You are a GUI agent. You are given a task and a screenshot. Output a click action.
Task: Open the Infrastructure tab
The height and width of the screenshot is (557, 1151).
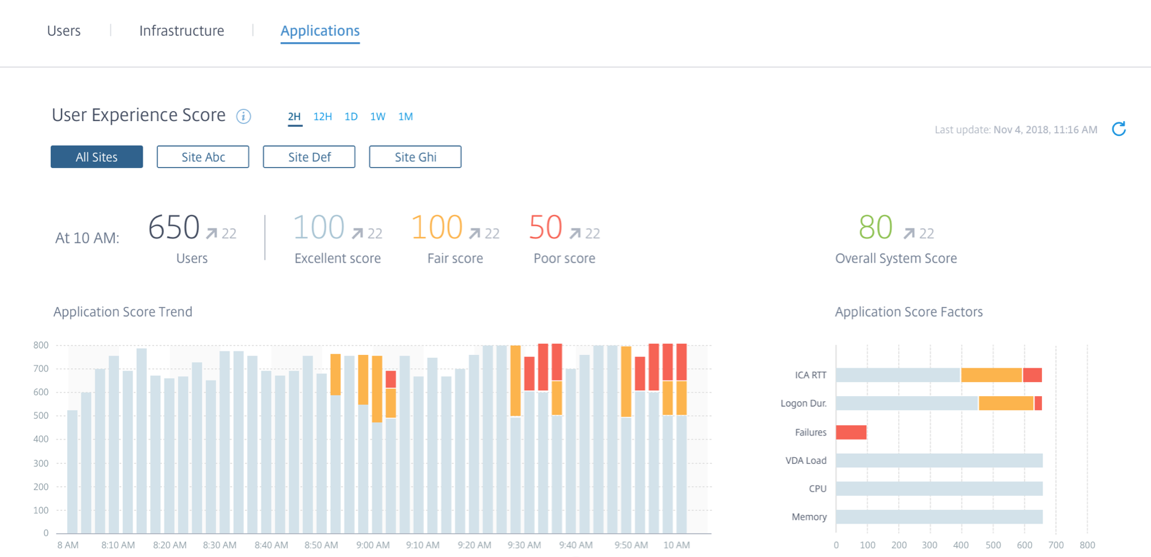(181, 31)
